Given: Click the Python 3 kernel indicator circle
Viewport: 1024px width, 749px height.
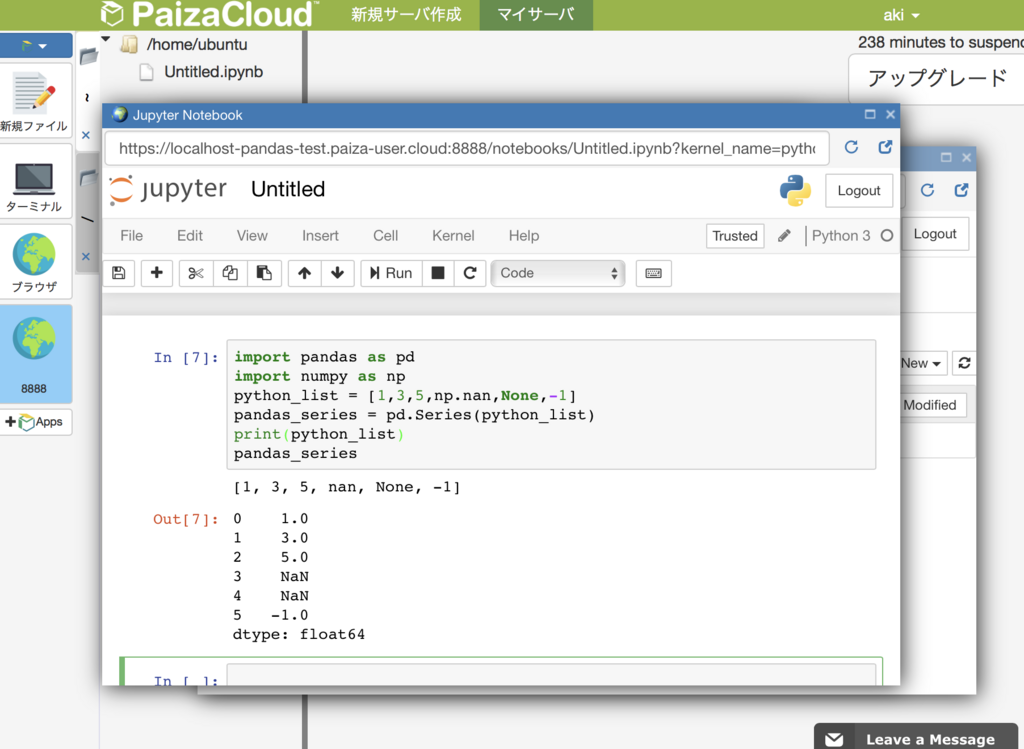Looking at the screenshot, I should click(x=887, y=236).
